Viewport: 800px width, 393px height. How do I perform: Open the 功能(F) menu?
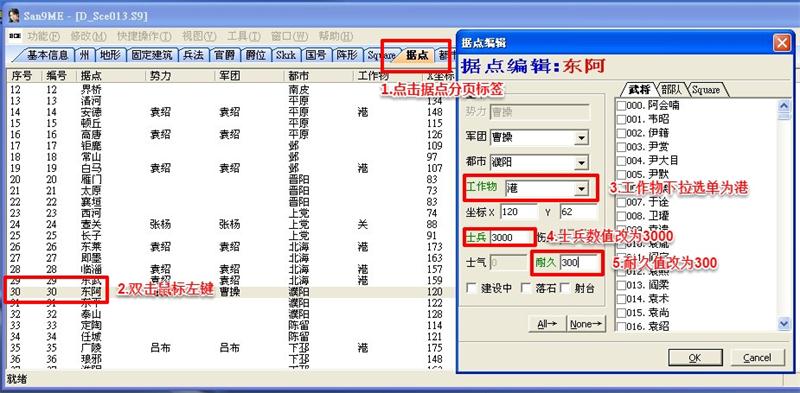click(x=44, y=37)
